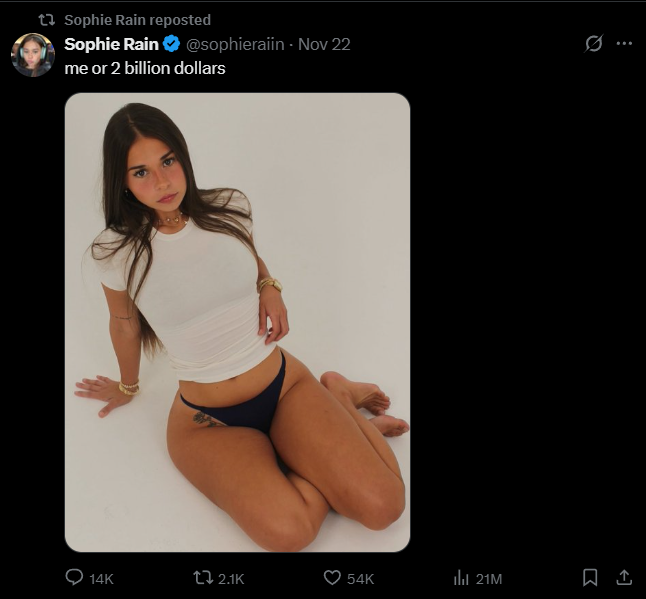The width and height of the screenshot is (646, 599).
Task: Click the 54K likes count
Action: point(360,579)
